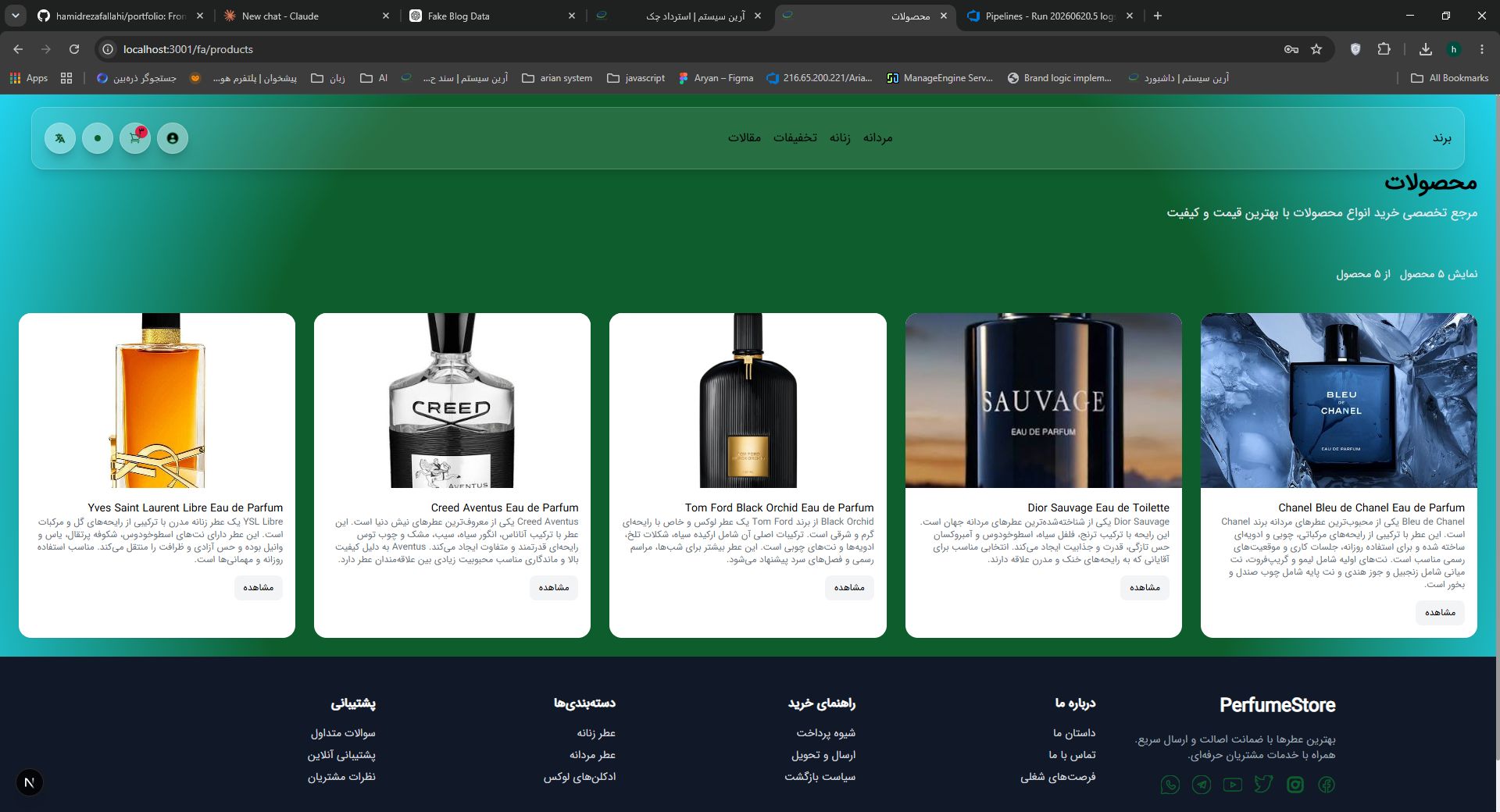
Task: Reload the page with the refresh icon
Action: [x=74, y=49]
